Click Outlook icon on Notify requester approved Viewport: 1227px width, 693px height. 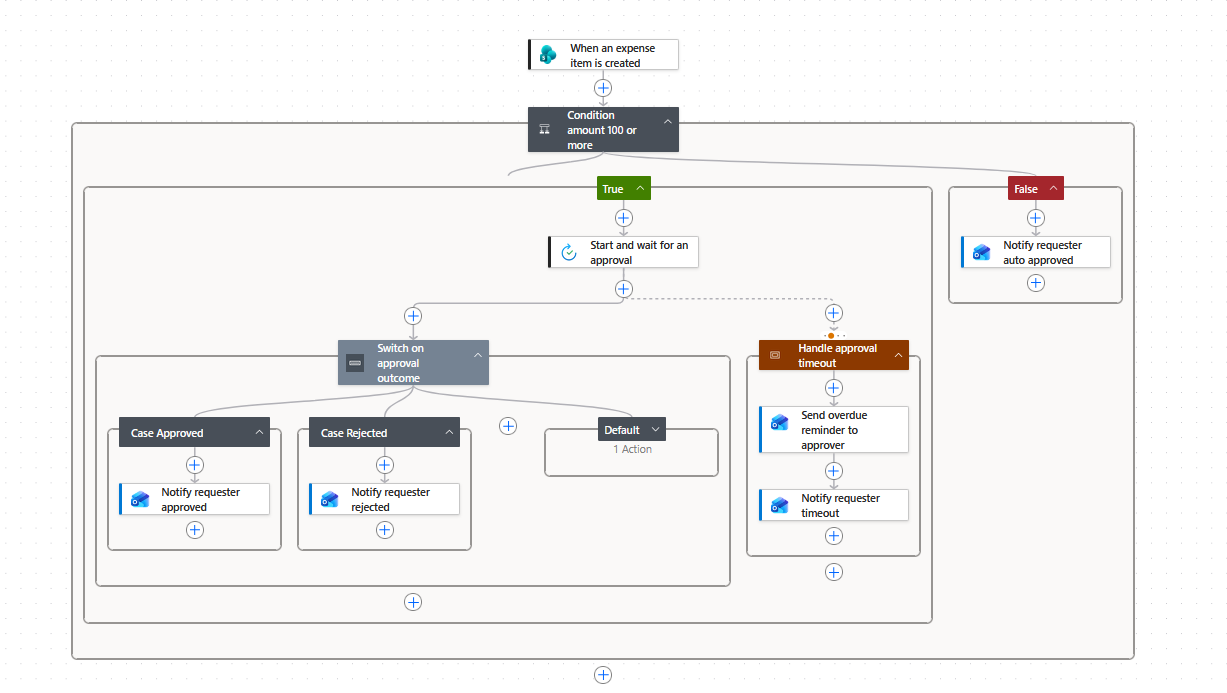[x=140, y=499]
